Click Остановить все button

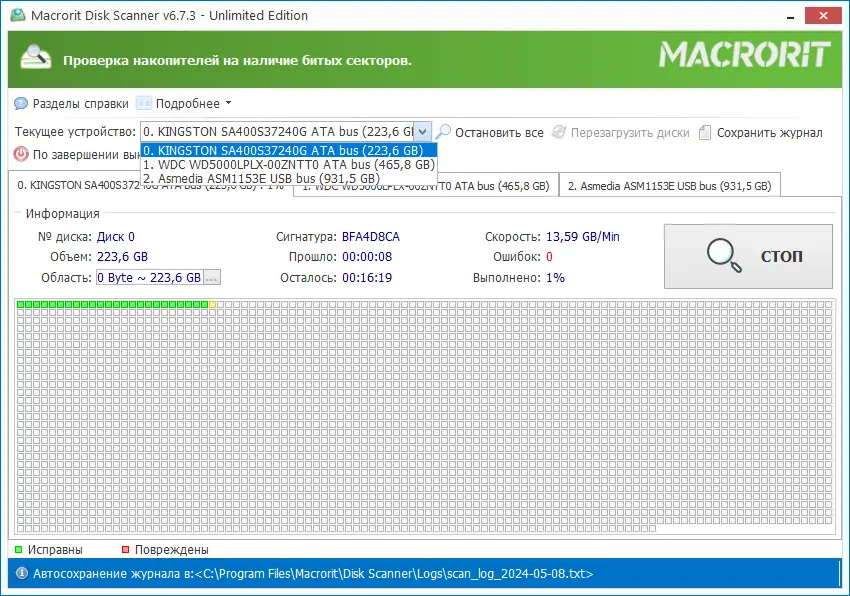coord(499,133)
